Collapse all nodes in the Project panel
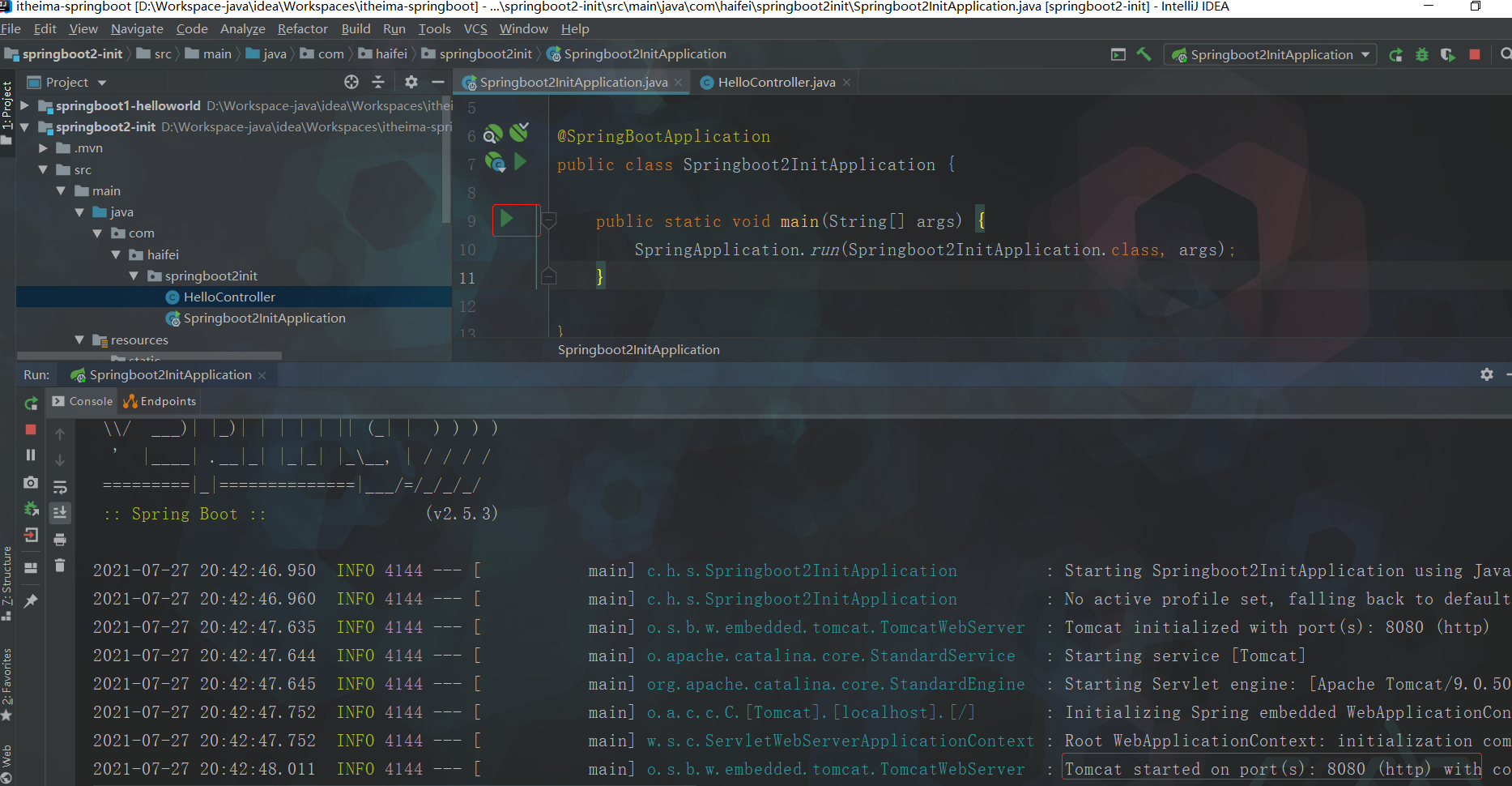Image resolution: width=1512 pixels, height=786 pixels. tap(378, 82)
